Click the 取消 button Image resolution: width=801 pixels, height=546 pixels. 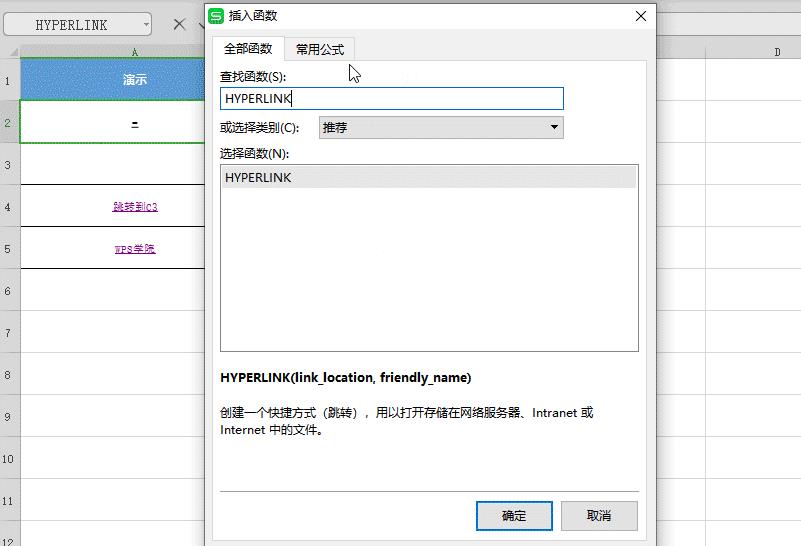pos(599,515)
